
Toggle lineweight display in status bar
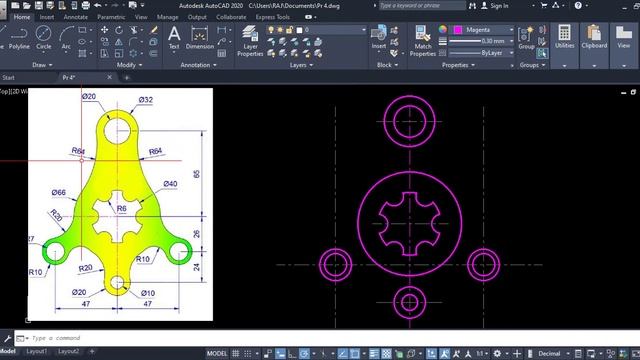coord(374,353)
